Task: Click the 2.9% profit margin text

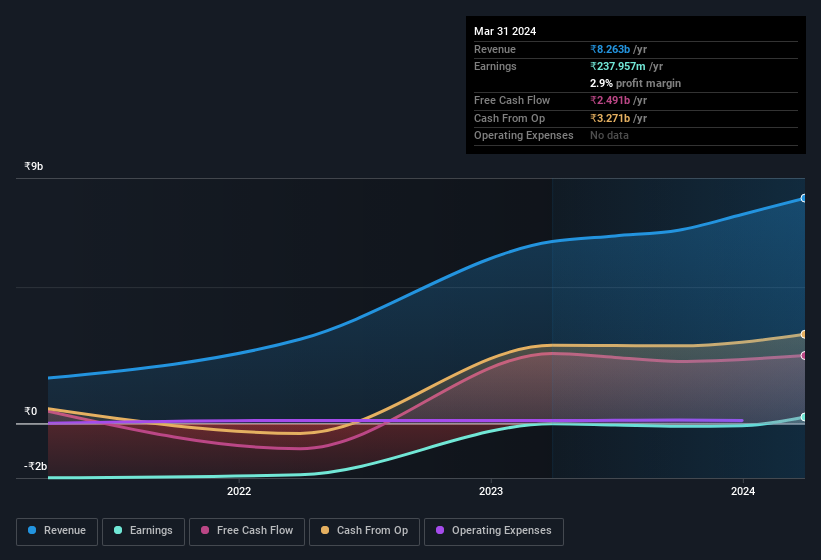Action: click(635, 83)
